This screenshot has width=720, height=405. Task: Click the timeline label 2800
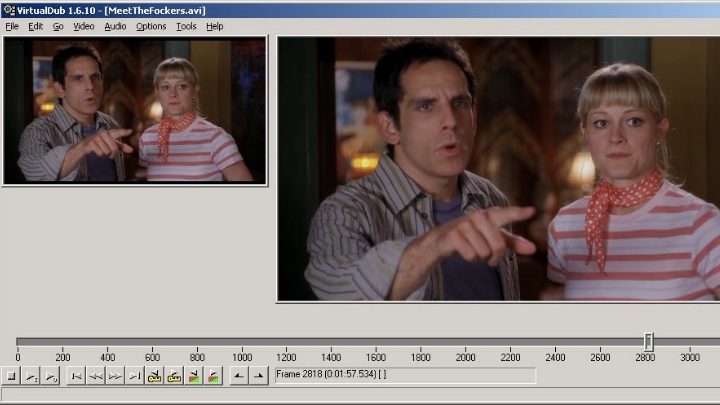point(645,357)
